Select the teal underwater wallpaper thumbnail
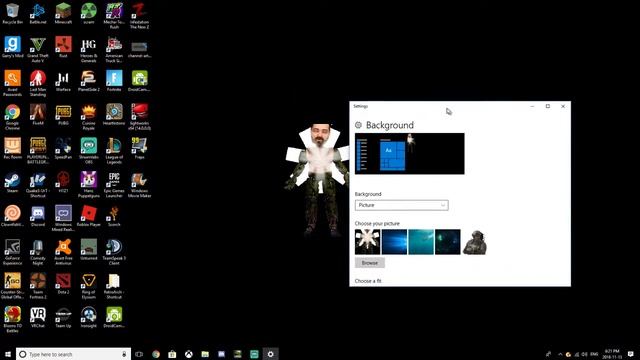Image resolution: width=640 pixels, height=360 pixels. pos(421,242)
